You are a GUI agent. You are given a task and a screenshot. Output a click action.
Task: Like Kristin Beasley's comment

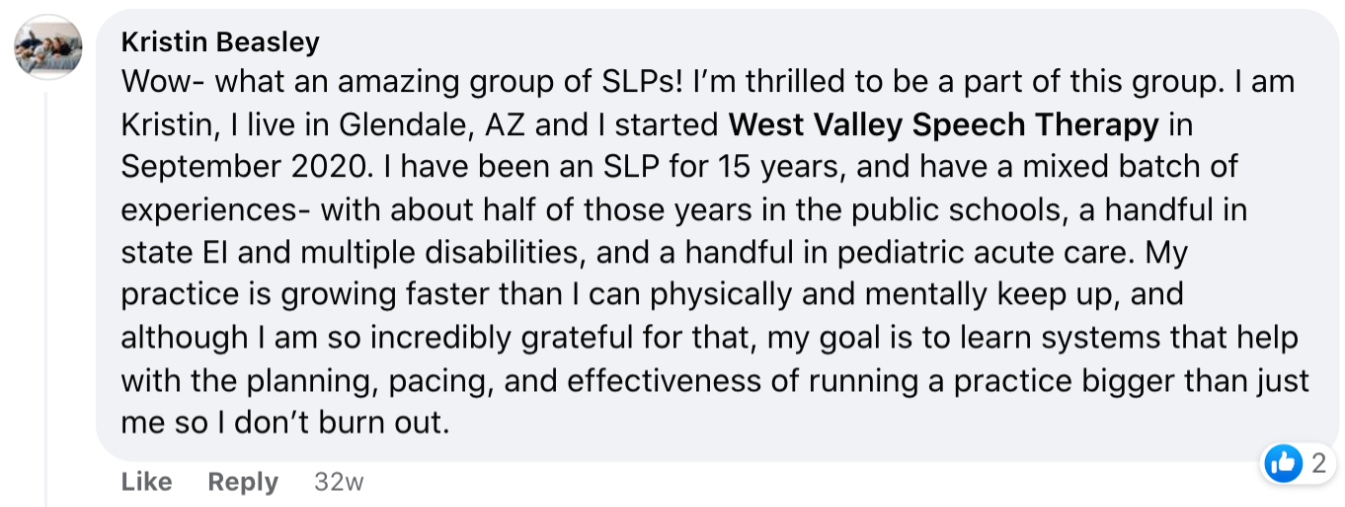(146, 481)
